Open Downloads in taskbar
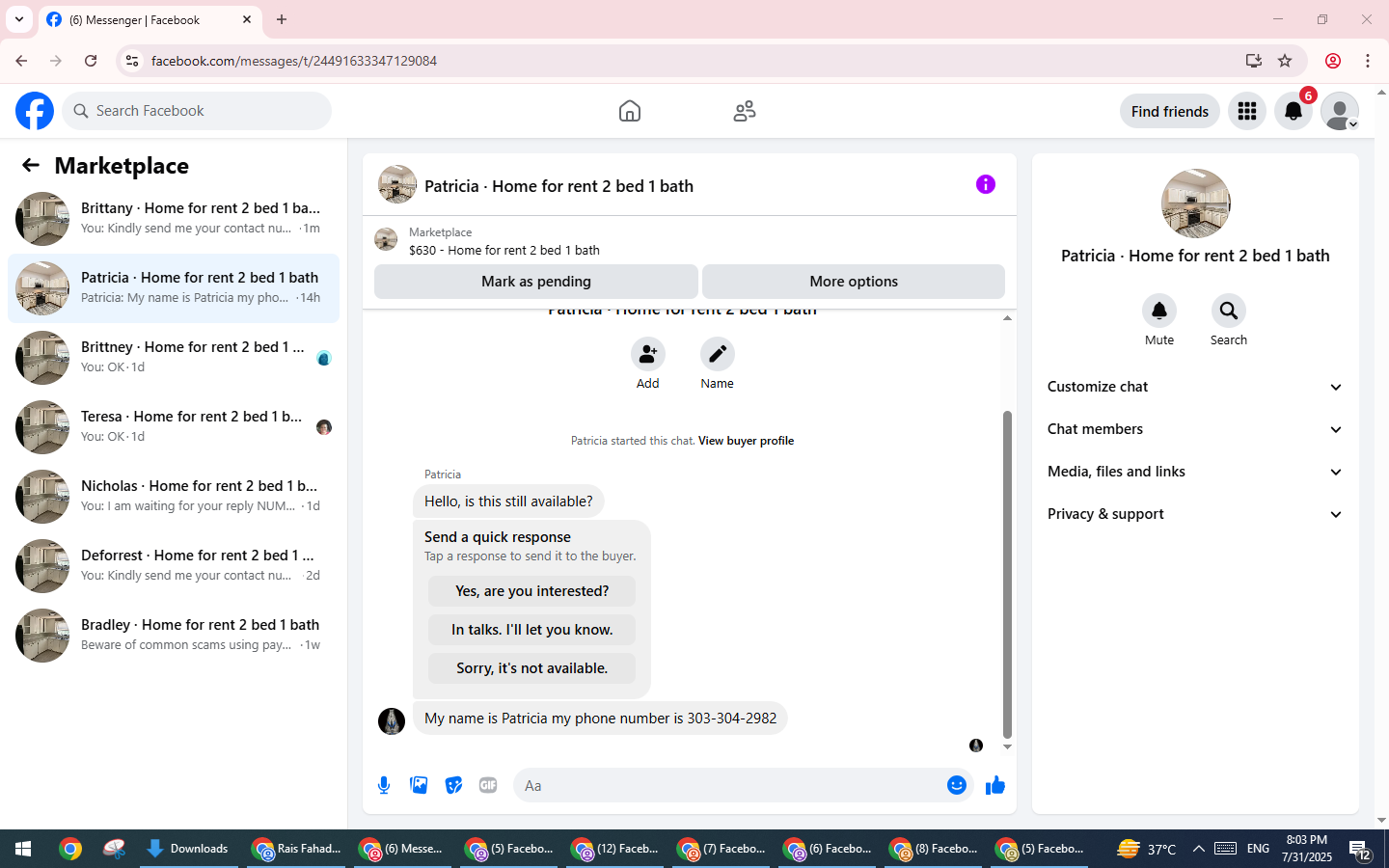Viewport: 1389px width, 868px height. point(188,849)
